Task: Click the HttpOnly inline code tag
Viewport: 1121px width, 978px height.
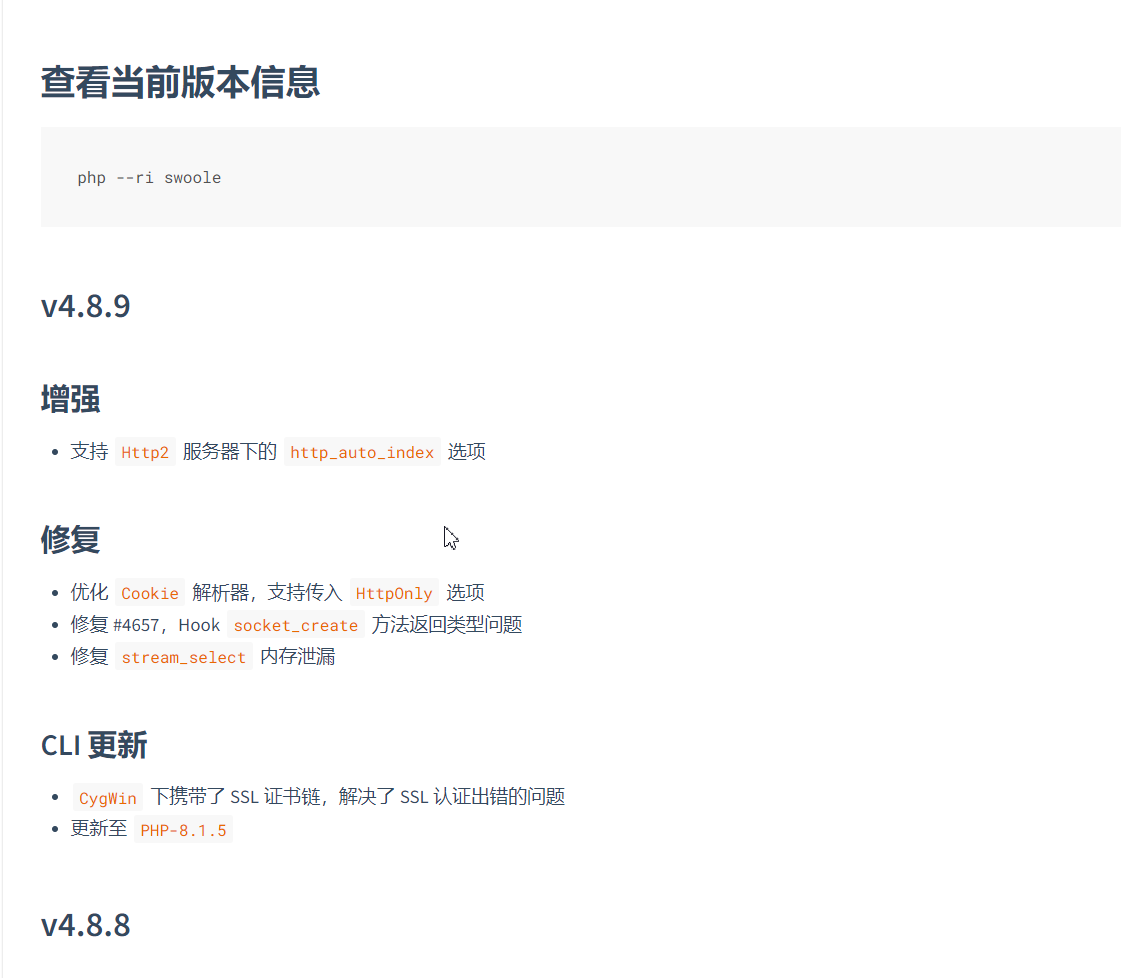Action: tap(394, 593)
